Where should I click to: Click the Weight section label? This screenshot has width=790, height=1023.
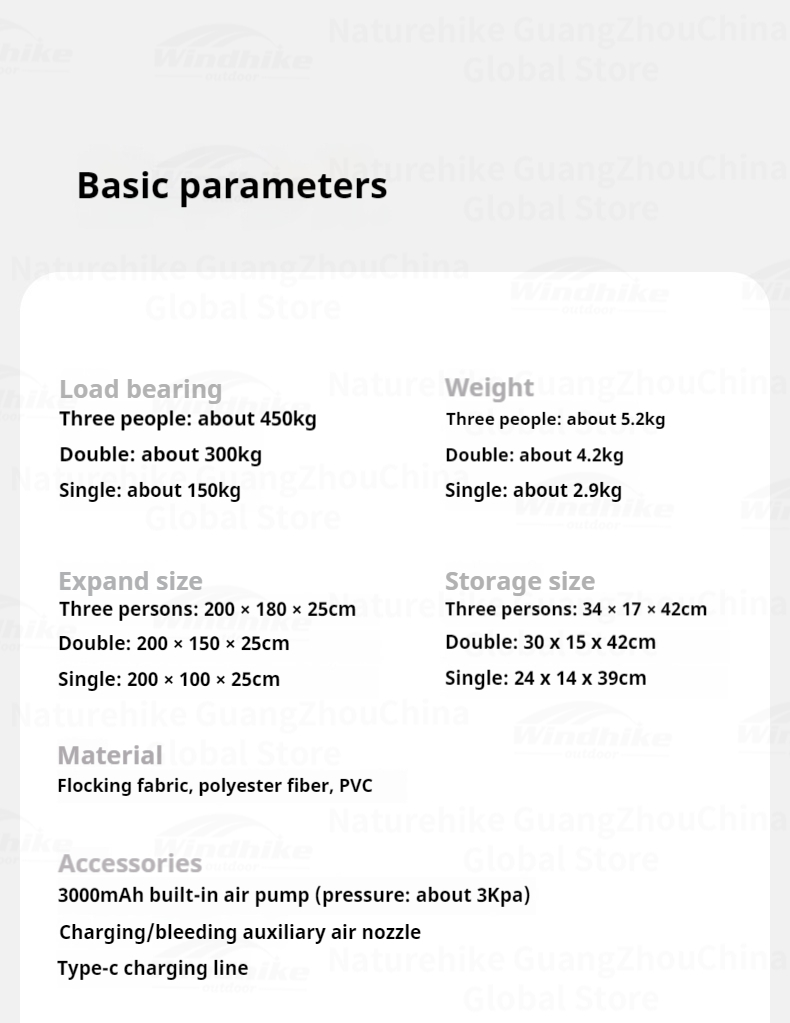pos(489,388)
